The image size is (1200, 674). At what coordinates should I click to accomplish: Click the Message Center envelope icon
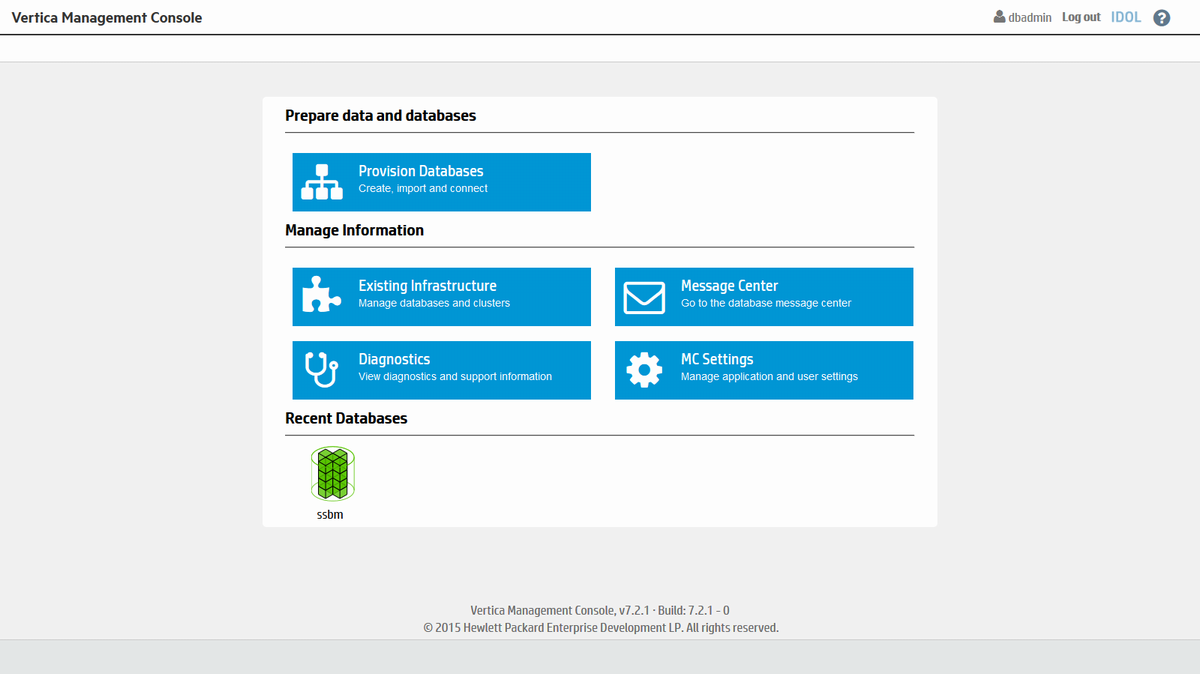point(644,297)
